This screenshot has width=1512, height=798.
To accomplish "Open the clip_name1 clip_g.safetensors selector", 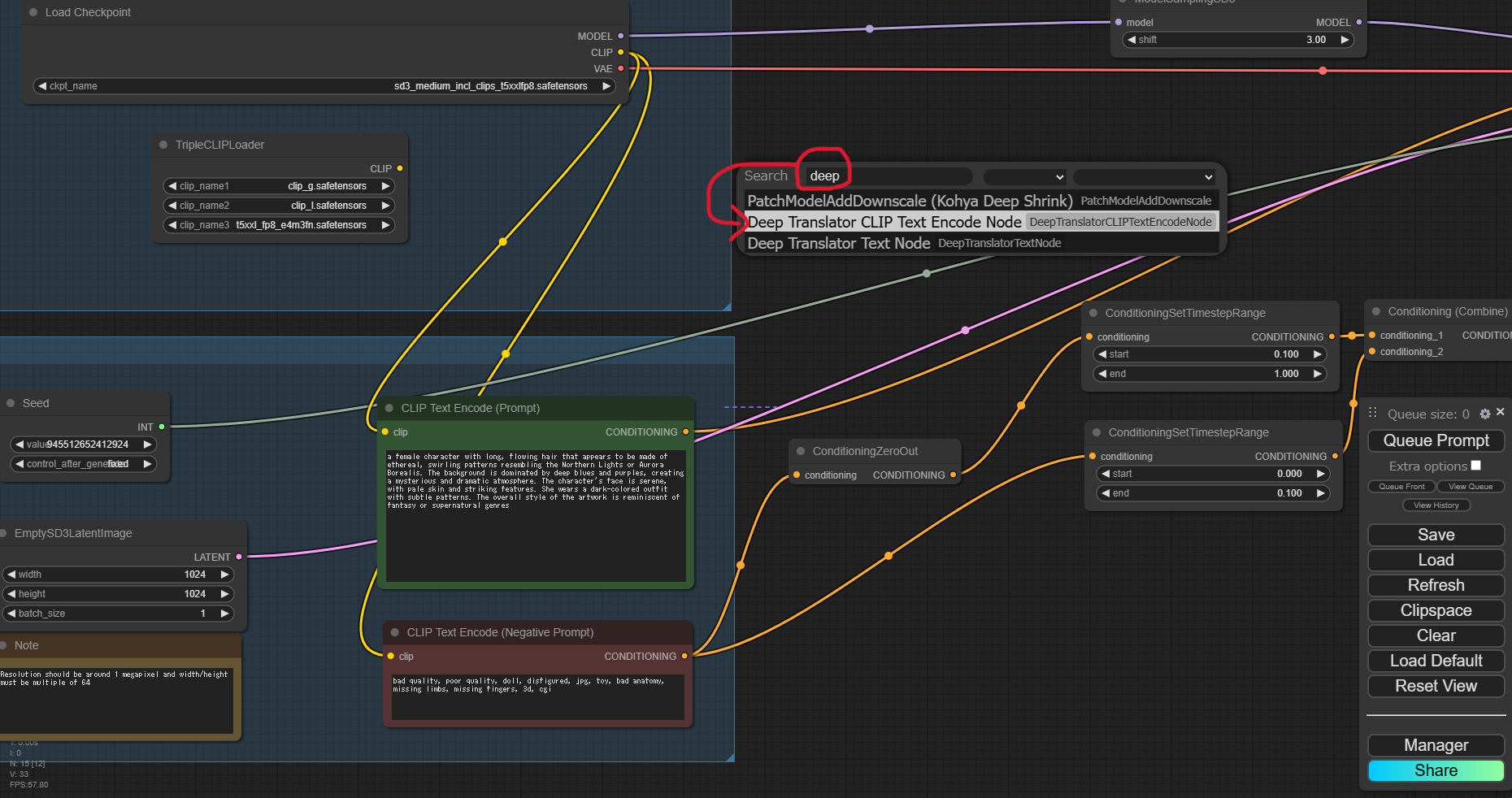I will [279, 186].
